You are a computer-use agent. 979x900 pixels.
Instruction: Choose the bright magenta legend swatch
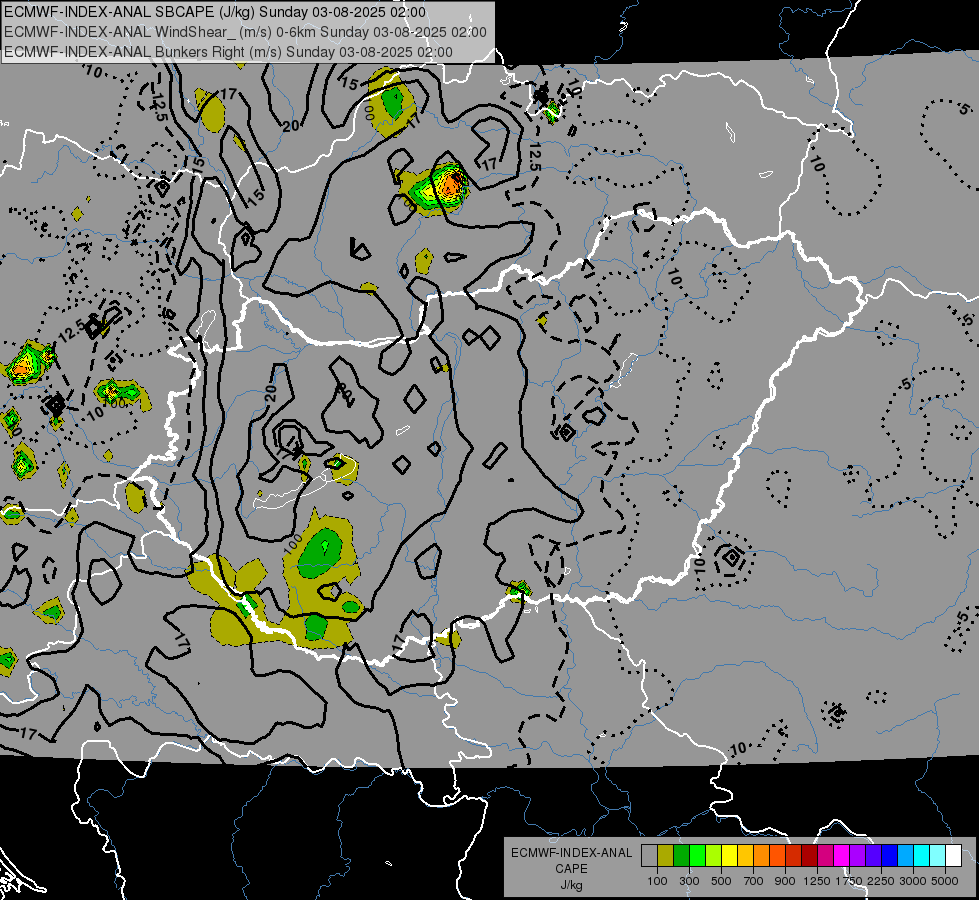tap(842, 856)
